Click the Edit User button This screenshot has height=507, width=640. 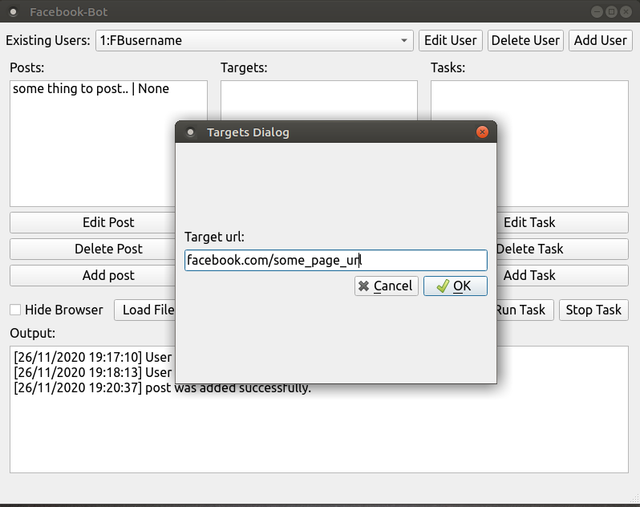click(x=450, y=40)
